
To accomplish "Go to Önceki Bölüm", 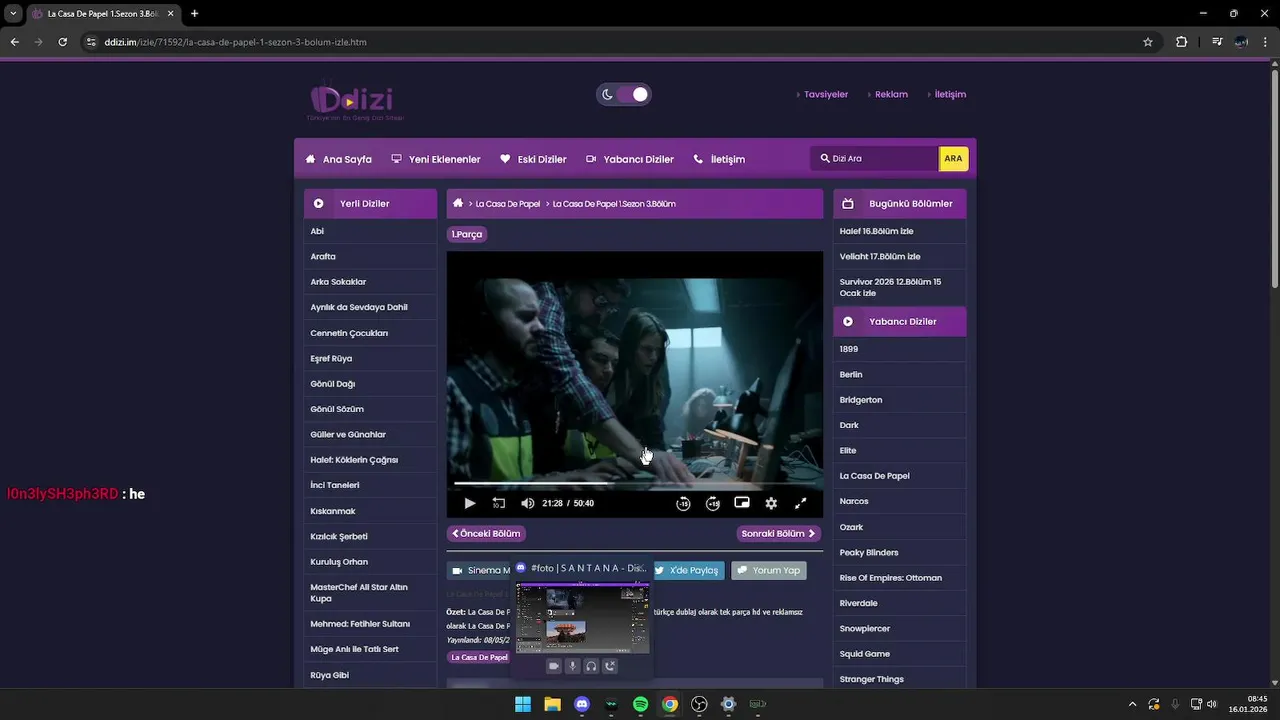I will (x=486, y=534).
